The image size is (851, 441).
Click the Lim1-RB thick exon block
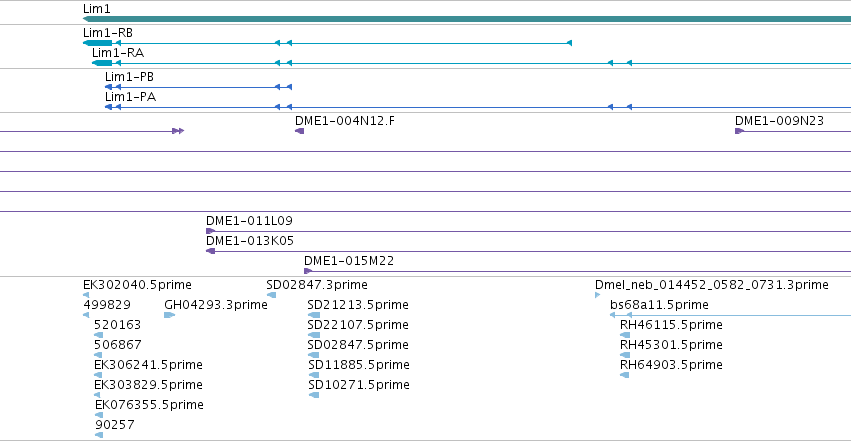point(98,43)
